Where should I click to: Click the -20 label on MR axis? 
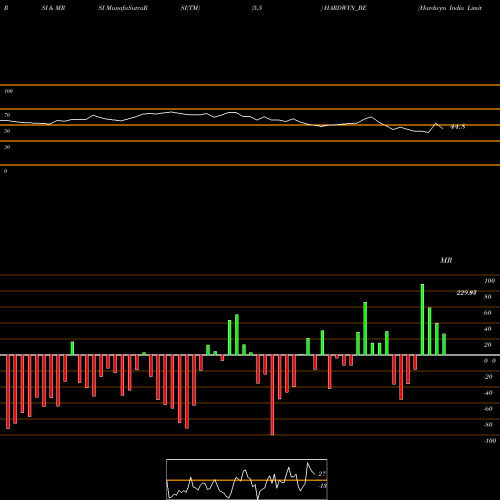(x=488, y=377)
